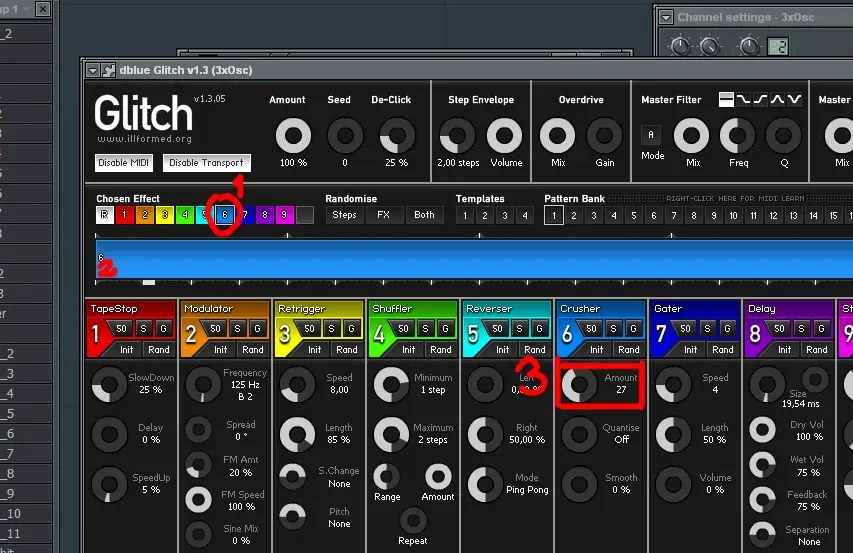Click the Crusher Quantise knob
The image size is (853, 553).
pos(579,434)
